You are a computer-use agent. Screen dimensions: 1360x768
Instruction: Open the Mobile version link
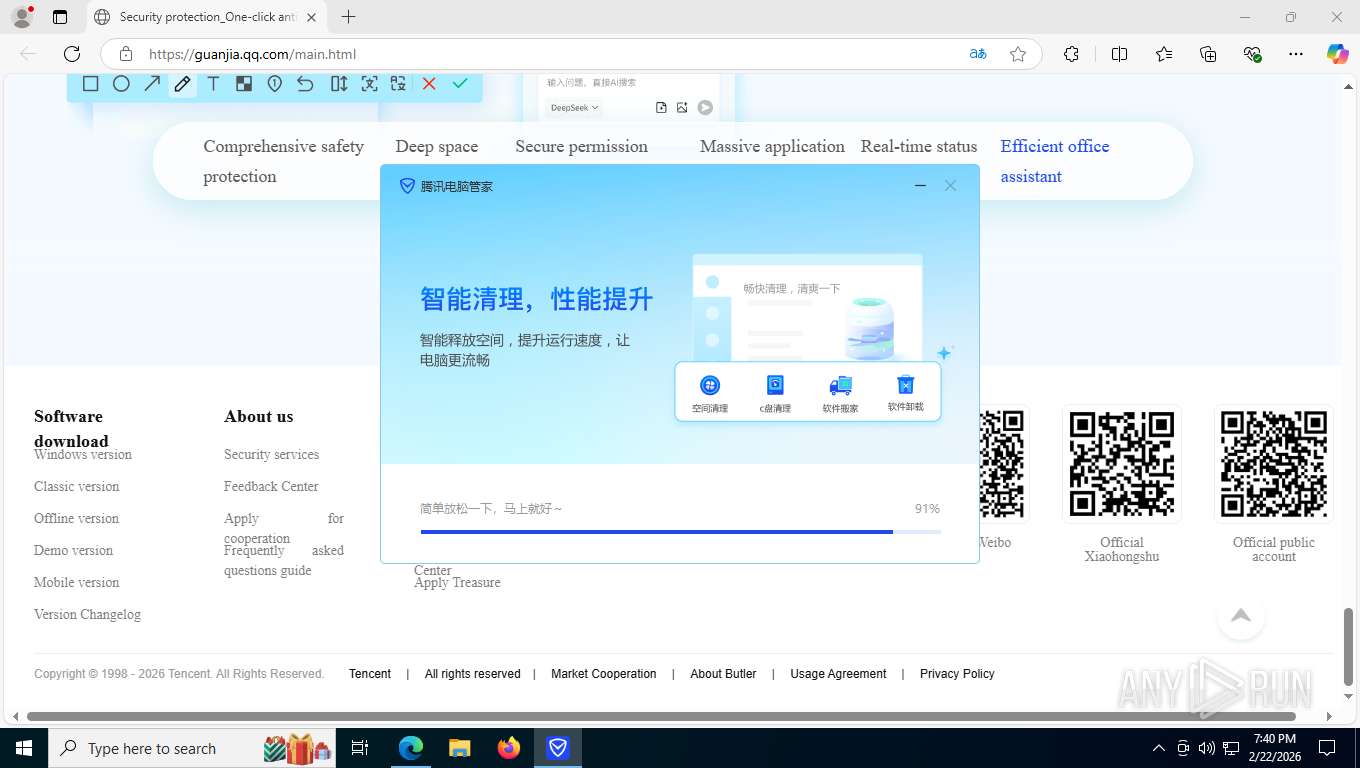(x=76, y=582)
